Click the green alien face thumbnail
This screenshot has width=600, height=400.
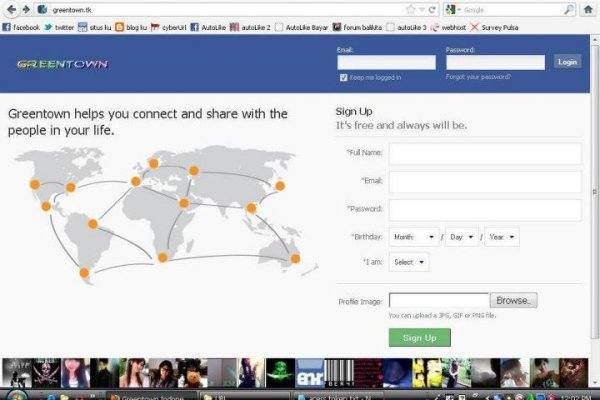click(280, 372)
